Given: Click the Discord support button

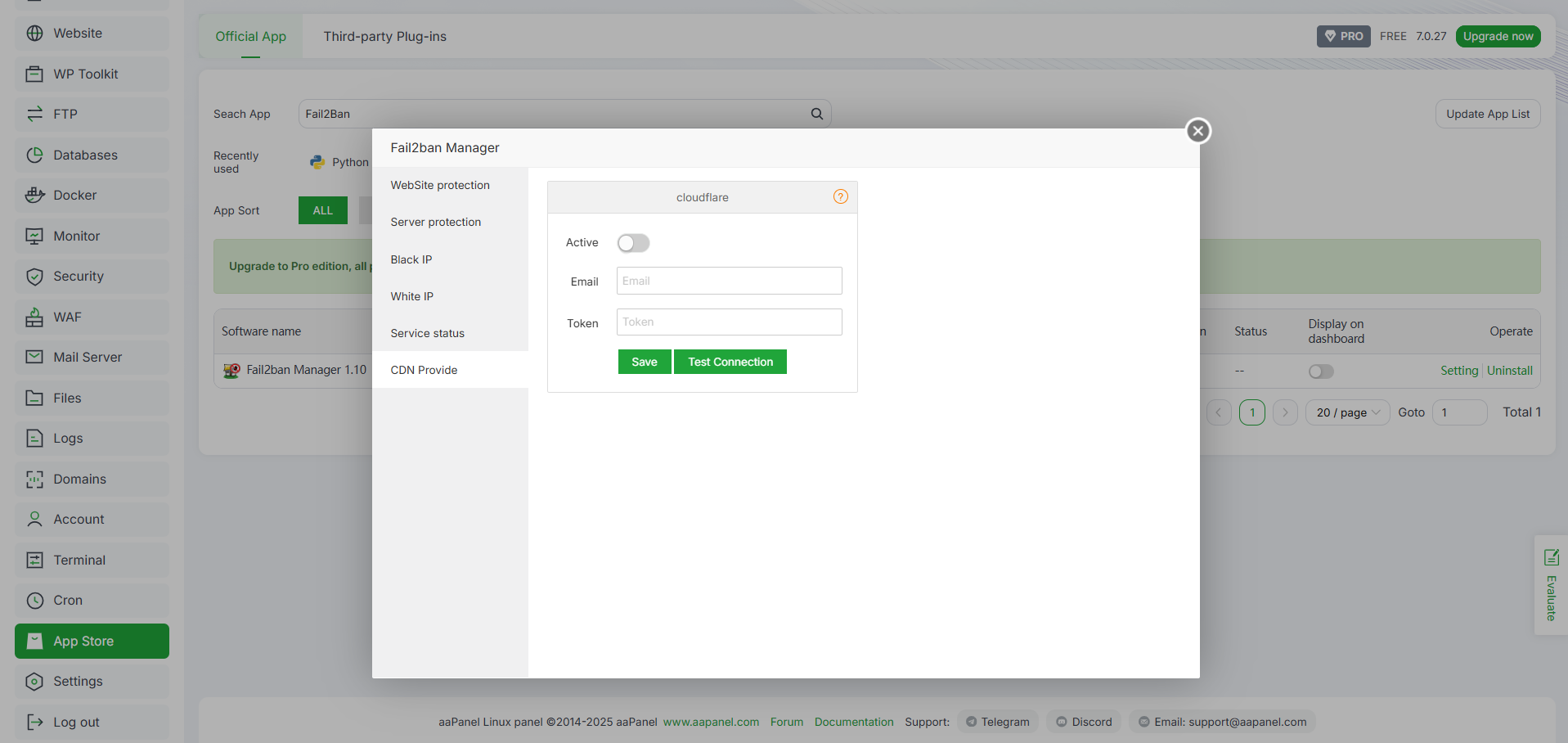Looking at the screenshot, I should tap(1085, 722).
